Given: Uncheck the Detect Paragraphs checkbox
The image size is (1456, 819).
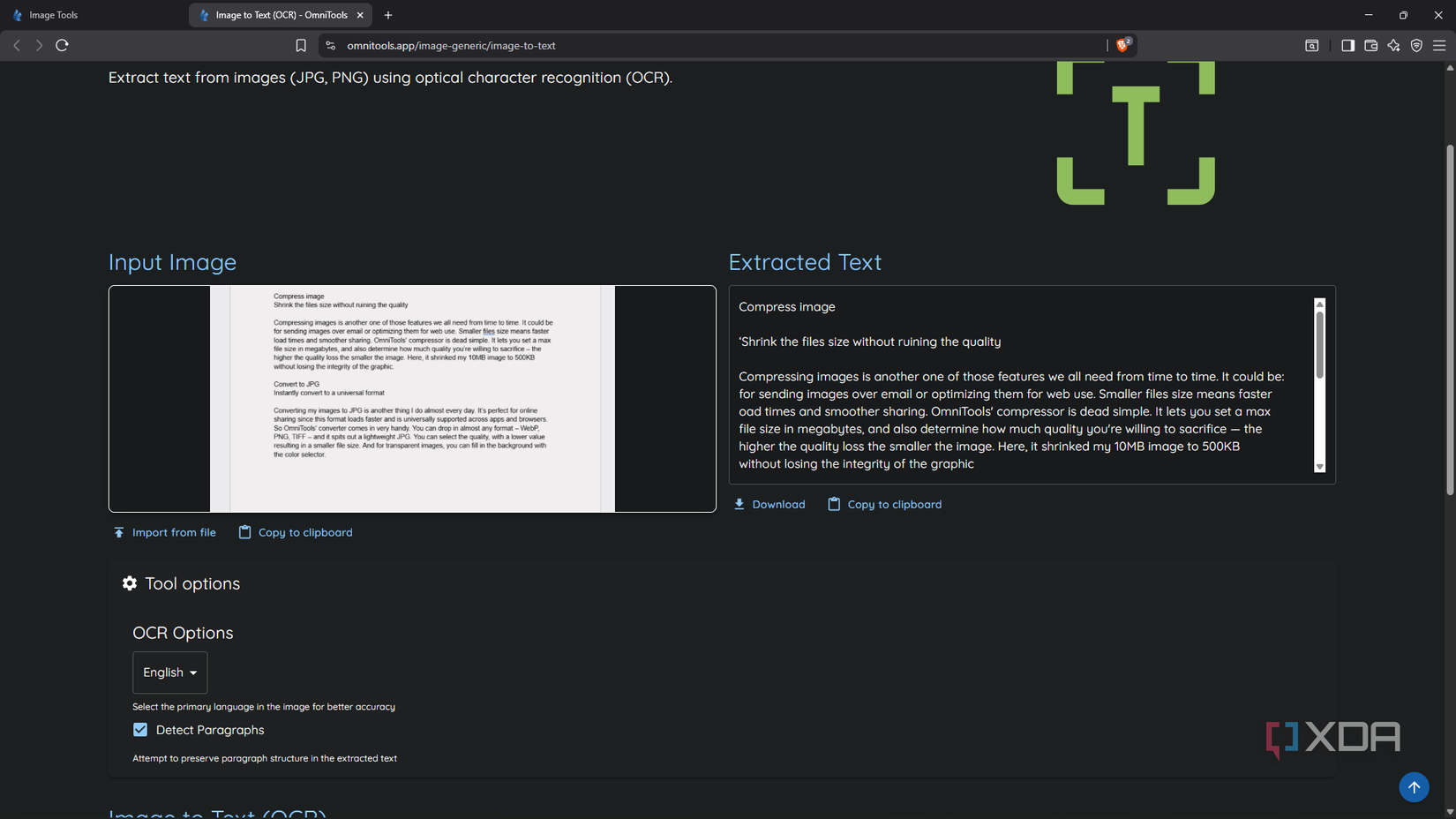Looking at the screenshot, I should 140,730.
